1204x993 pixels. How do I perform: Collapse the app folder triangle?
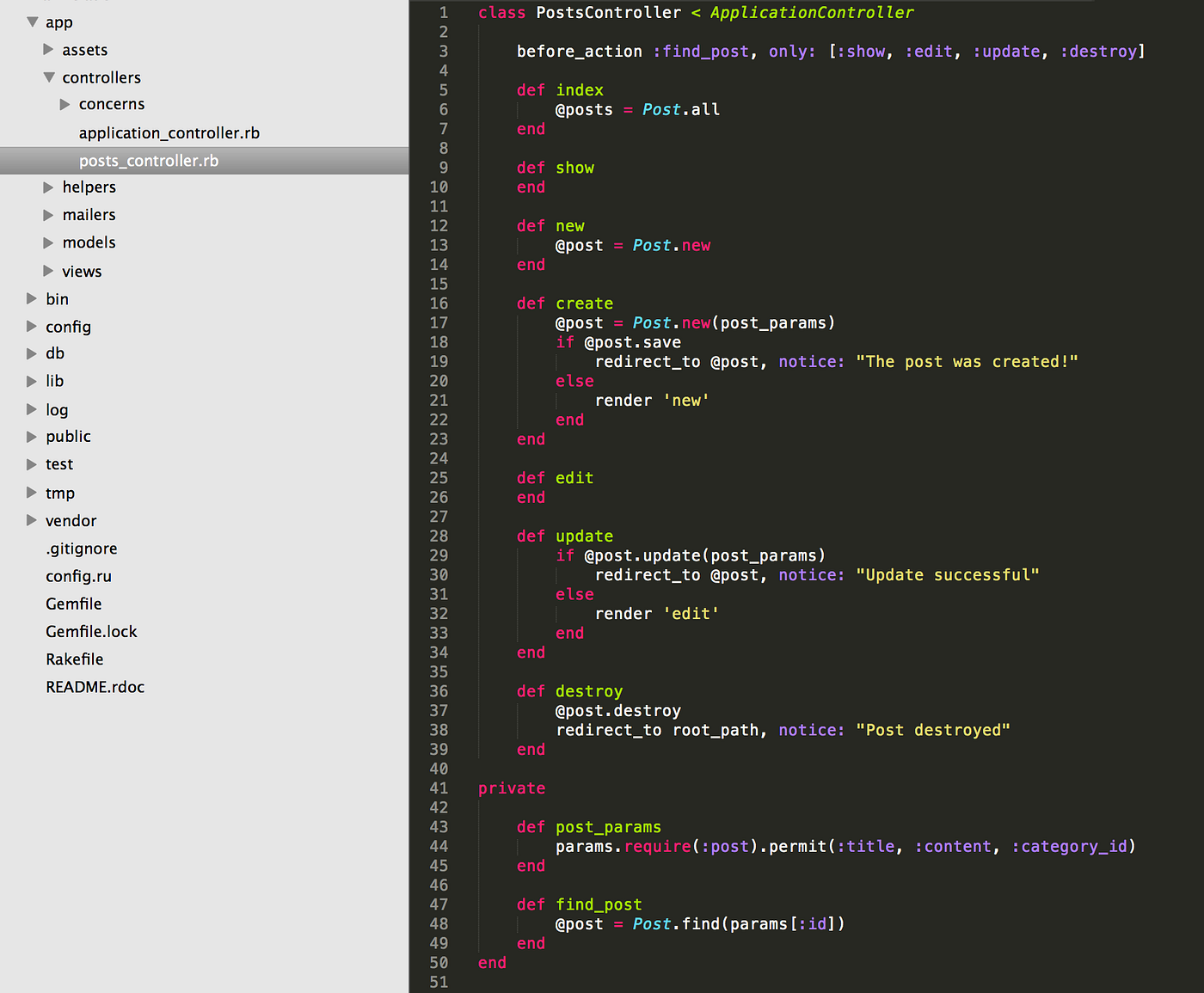(32, 21)
